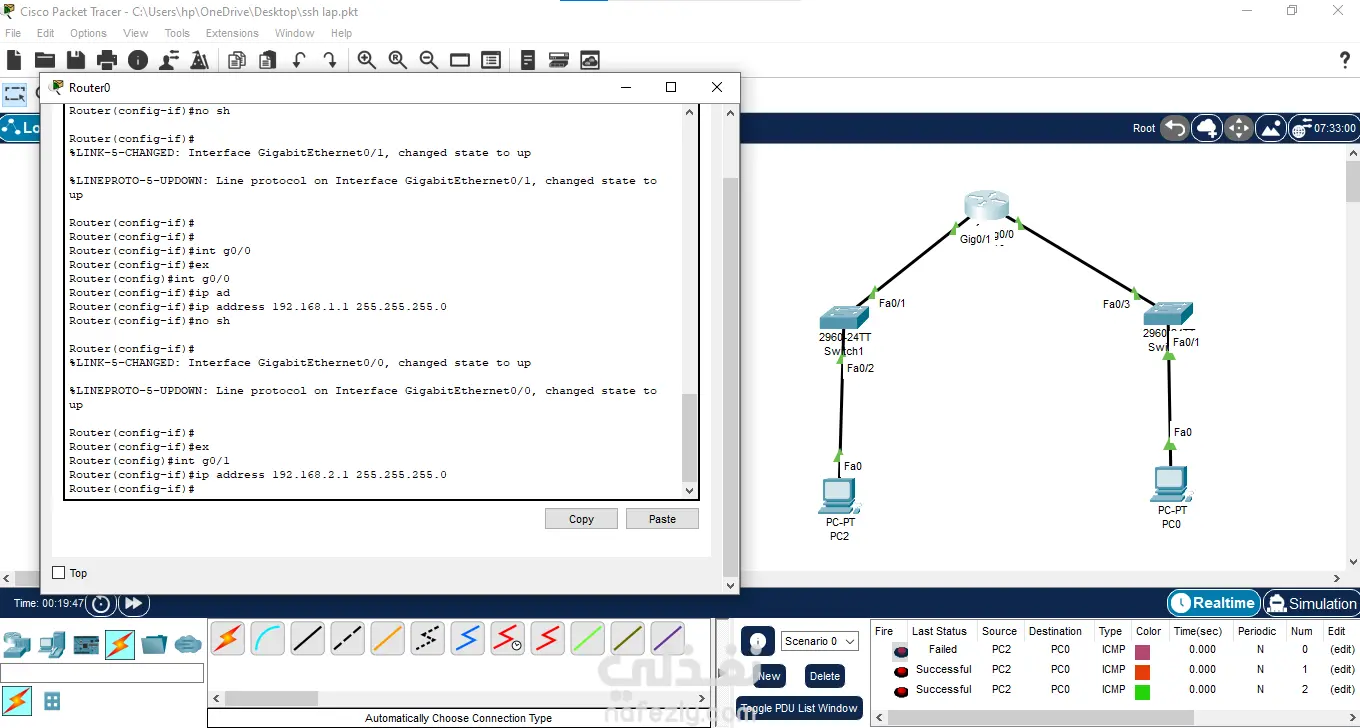Choose the Components category
The width and height of the screenshot is (1360, 728).
(x=86, y=645)
